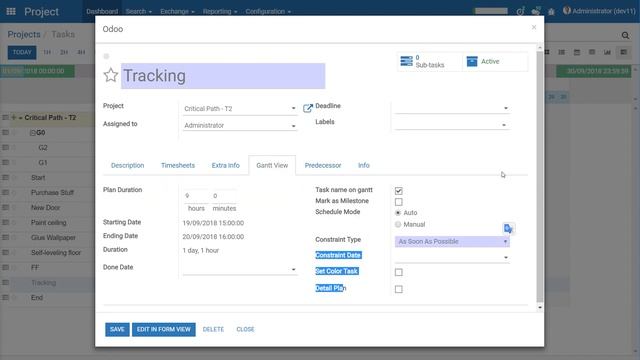Switch to Predecessor tab
Viewport: 640px width, 360px height.
tap(322, 165)
